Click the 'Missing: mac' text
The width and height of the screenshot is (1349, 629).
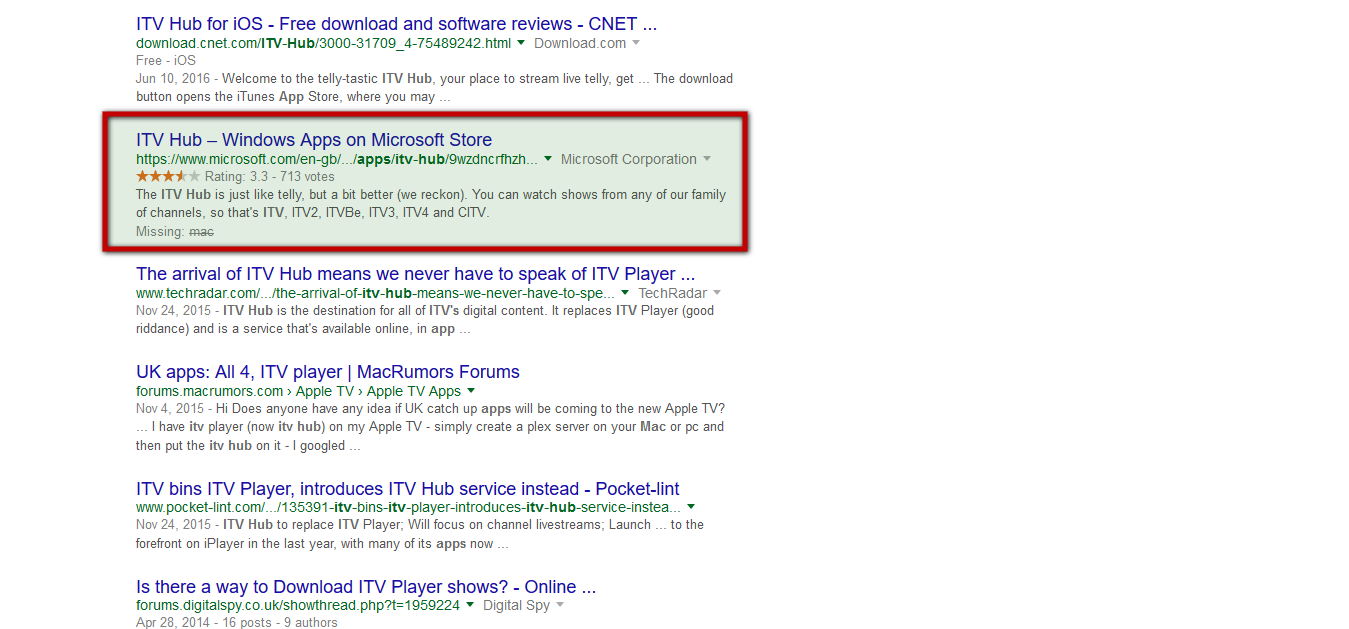[175, 231]
